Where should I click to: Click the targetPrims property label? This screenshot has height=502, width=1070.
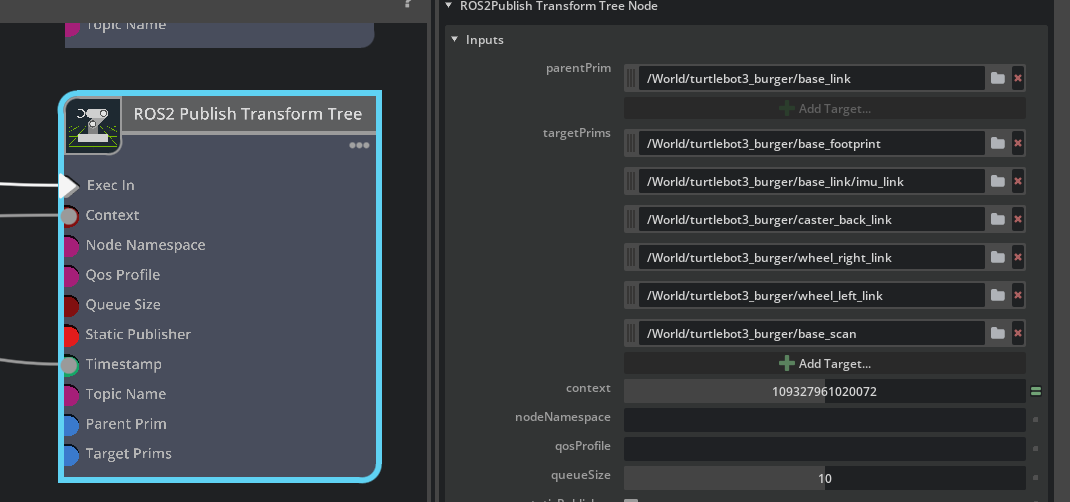(x=577, y=133)
